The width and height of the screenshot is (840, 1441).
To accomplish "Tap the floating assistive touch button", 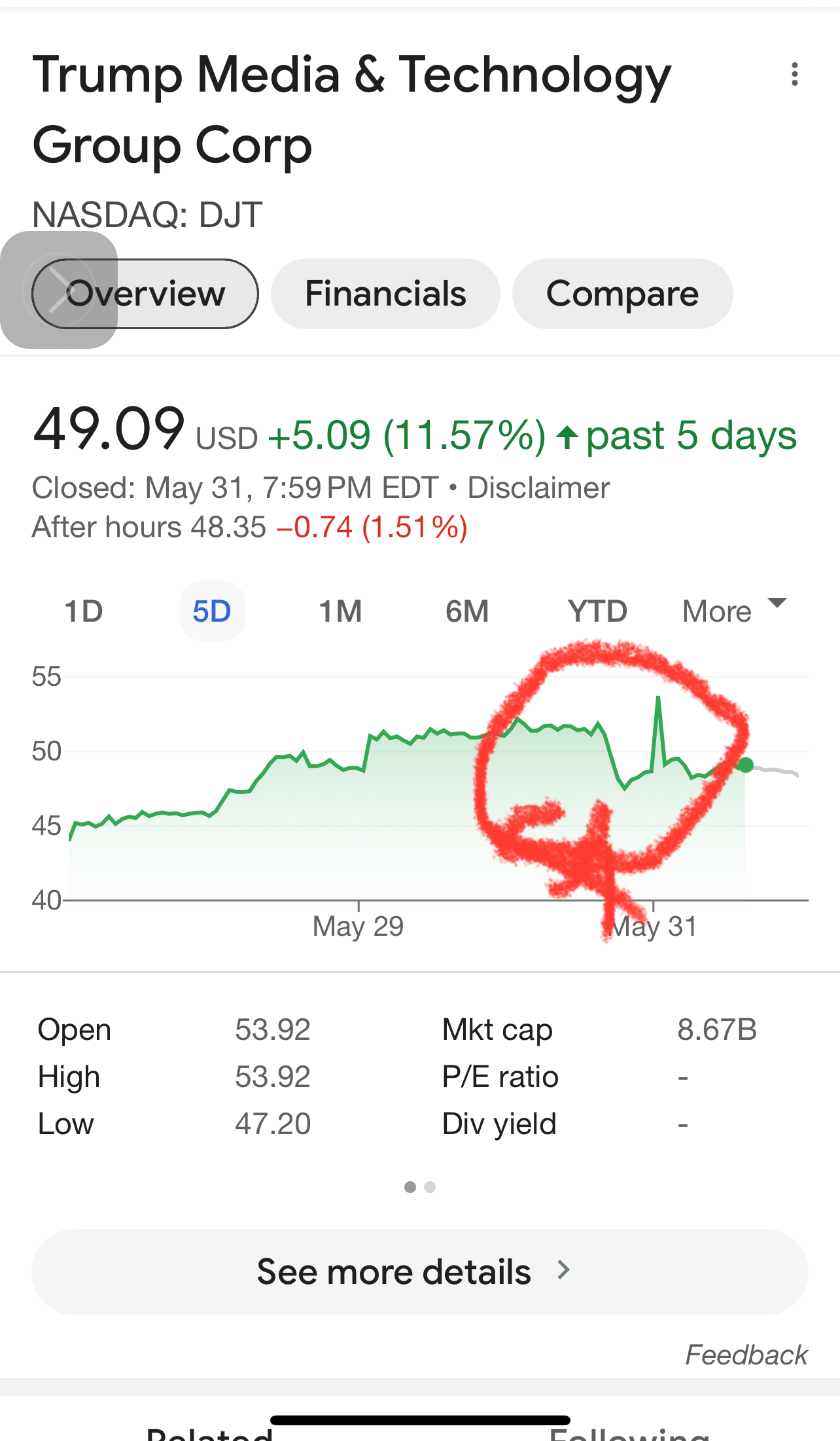I will pos(59,290).
